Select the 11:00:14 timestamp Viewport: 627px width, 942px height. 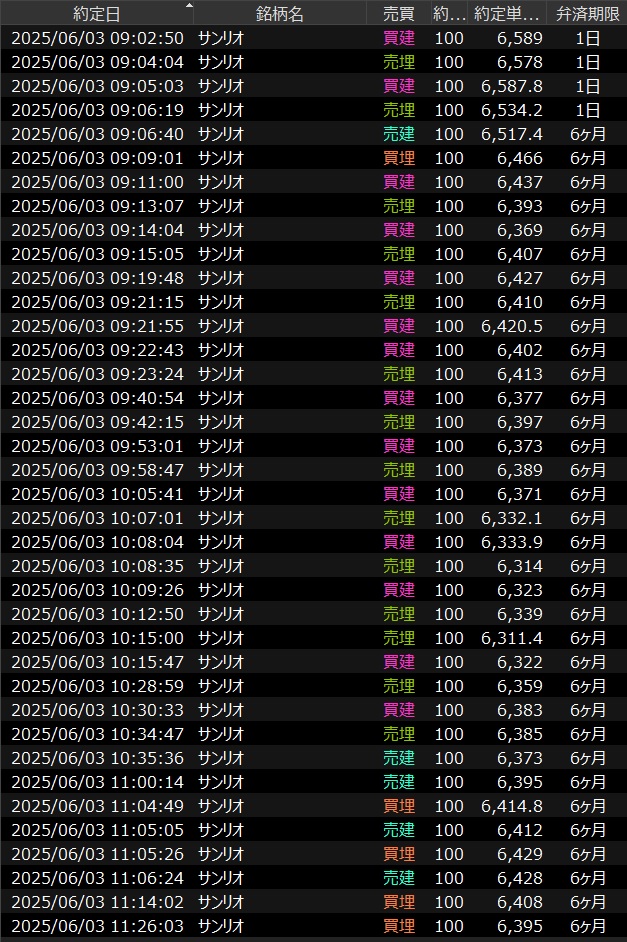coord(97,782)
